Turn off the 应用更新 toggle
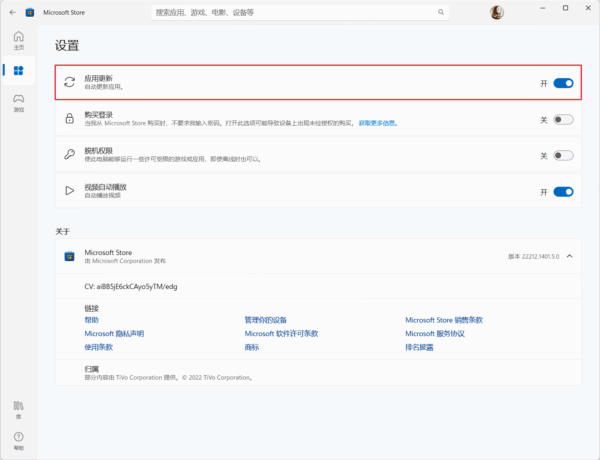The height and width of the screenshot is (460, 600). coord(563,83)
